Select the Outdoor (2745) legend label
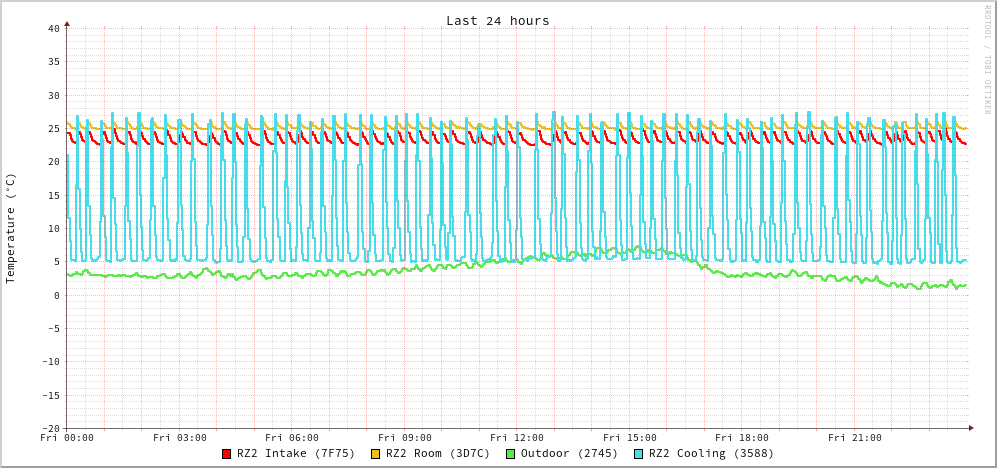Image resolution: width=997 pixels, height=468 pixels. [569, 454]
